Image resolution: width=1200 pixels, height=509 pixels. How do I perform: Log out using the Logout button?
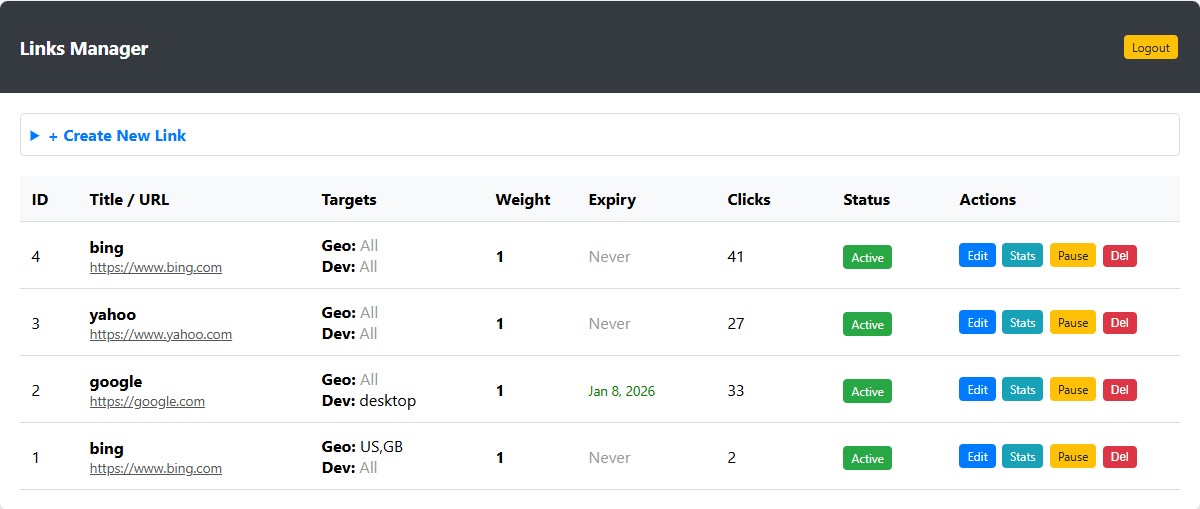click(x=1151, y=47)
